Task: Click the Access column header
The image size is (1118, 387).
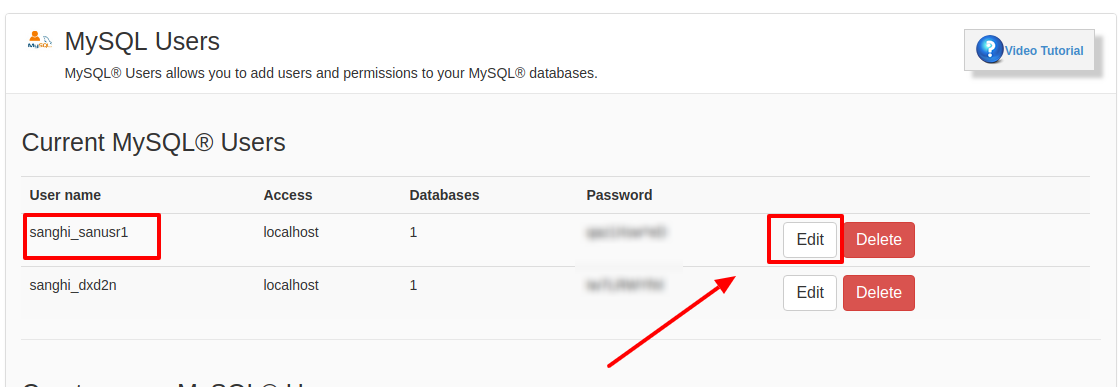Action: (x=288, y=195)
